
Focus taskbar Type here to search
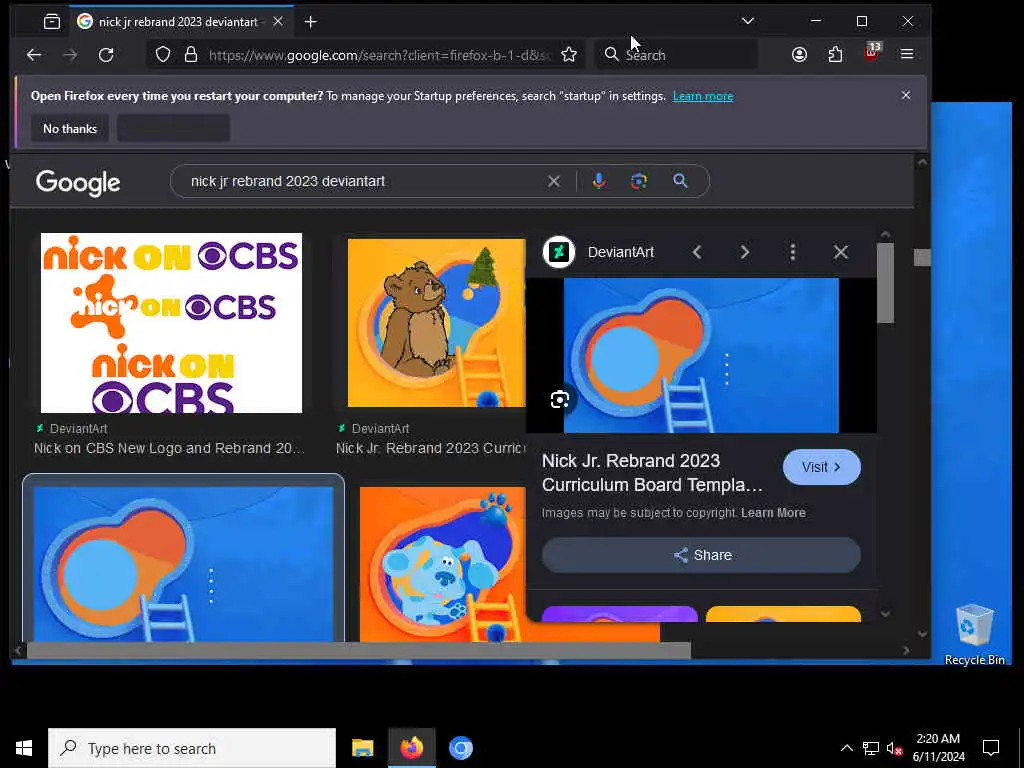click(x=192, y=748)
